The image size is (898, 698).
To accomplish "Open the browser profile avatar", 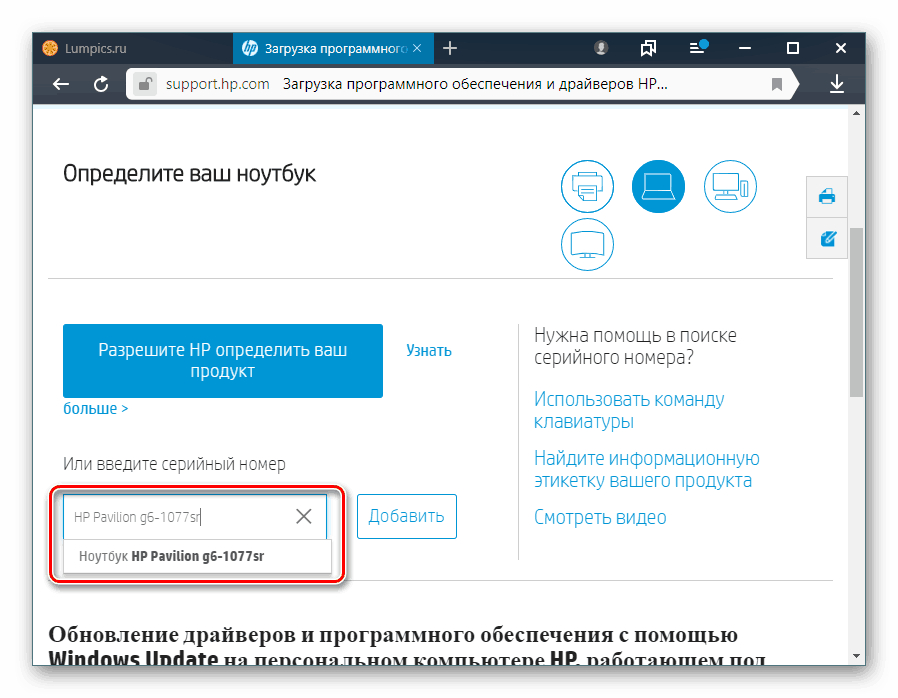I will [x=601, y=48].
